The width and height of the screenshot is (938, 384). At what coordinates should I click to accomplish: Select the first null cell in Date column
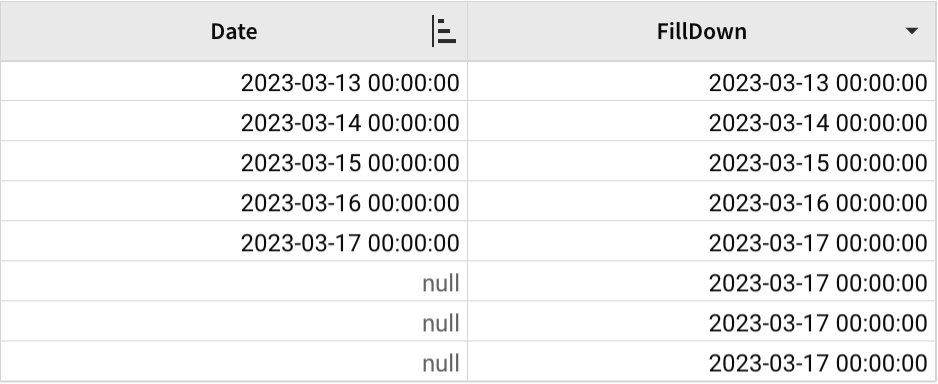234,282
